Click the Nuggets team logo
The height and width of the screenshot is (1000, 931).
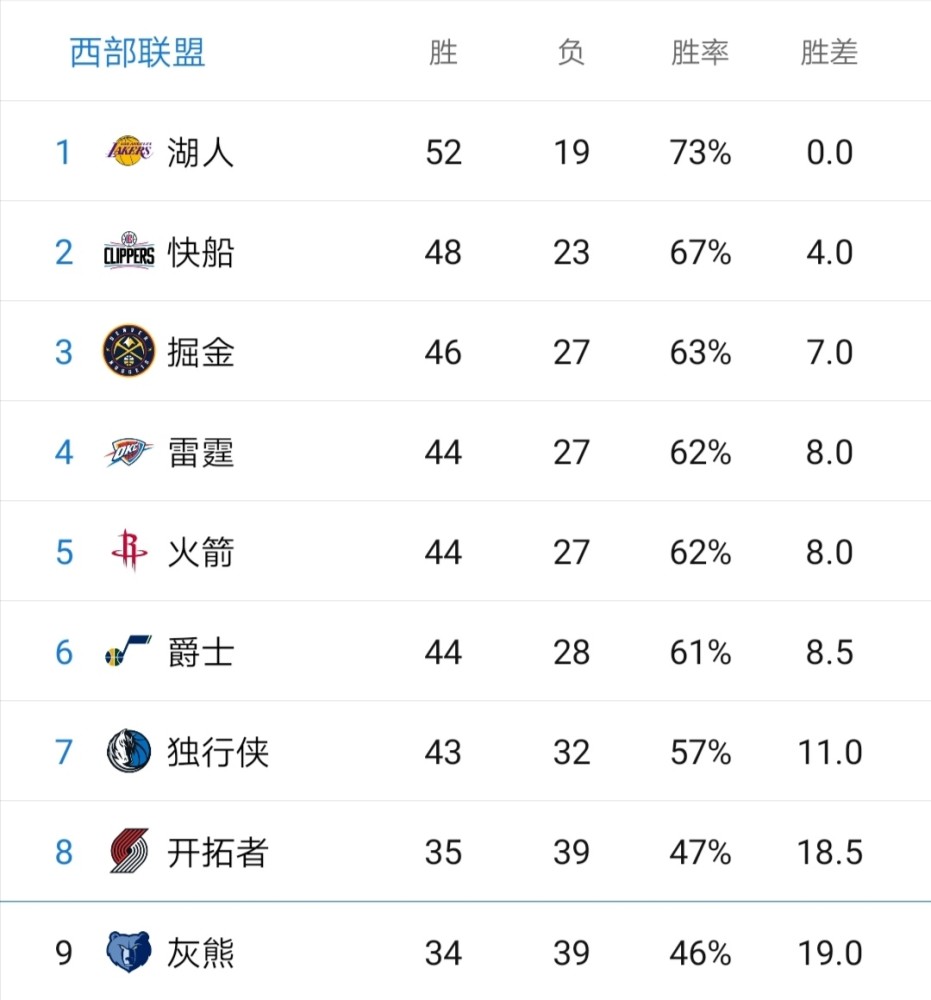click(129, 352)
